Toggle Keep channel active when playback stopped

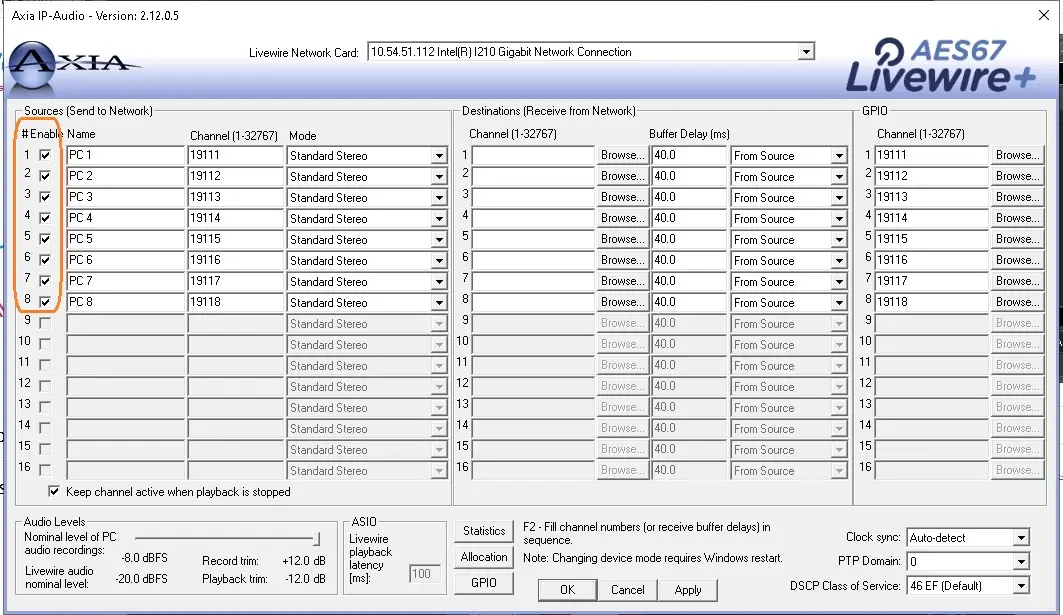point(54,492)
